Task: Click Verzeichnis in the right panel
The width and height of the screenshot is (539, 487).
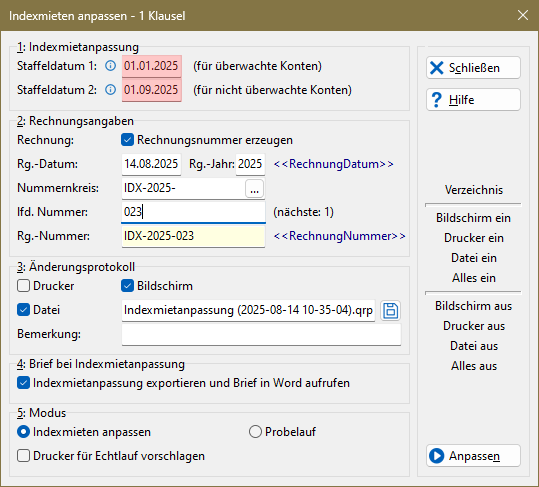Action: (473, 190)
